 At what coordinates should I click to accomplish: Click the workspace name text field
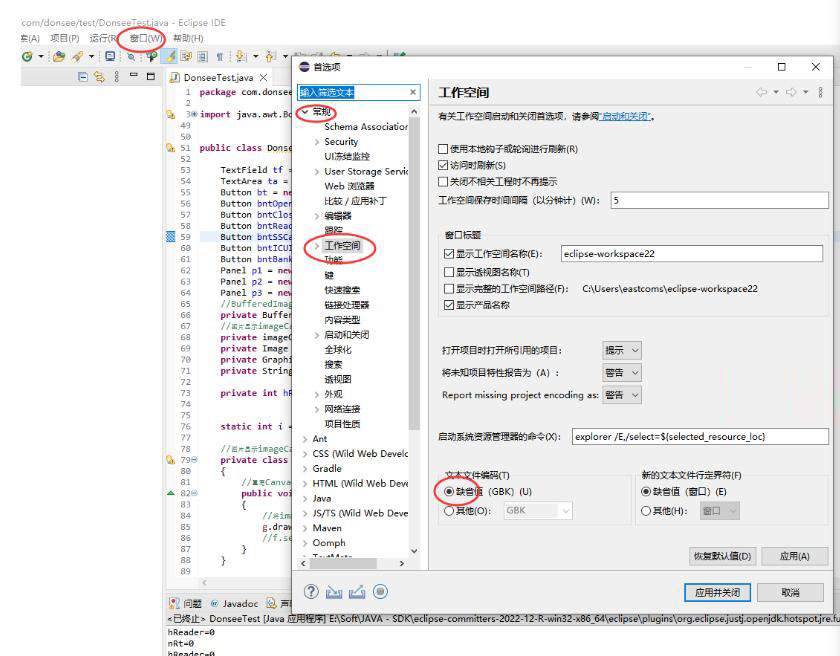tap(690, 254)
